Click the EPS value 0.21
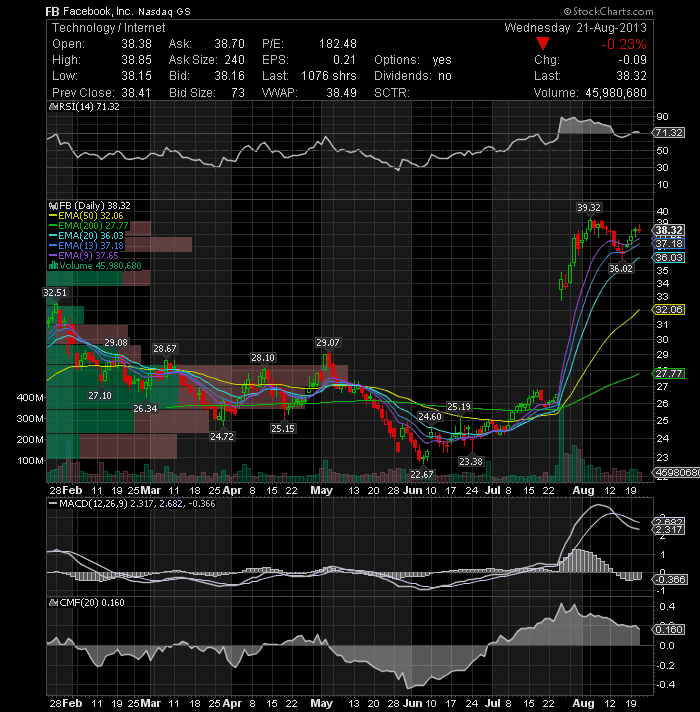Screen dimensions: 700x712 344,60
